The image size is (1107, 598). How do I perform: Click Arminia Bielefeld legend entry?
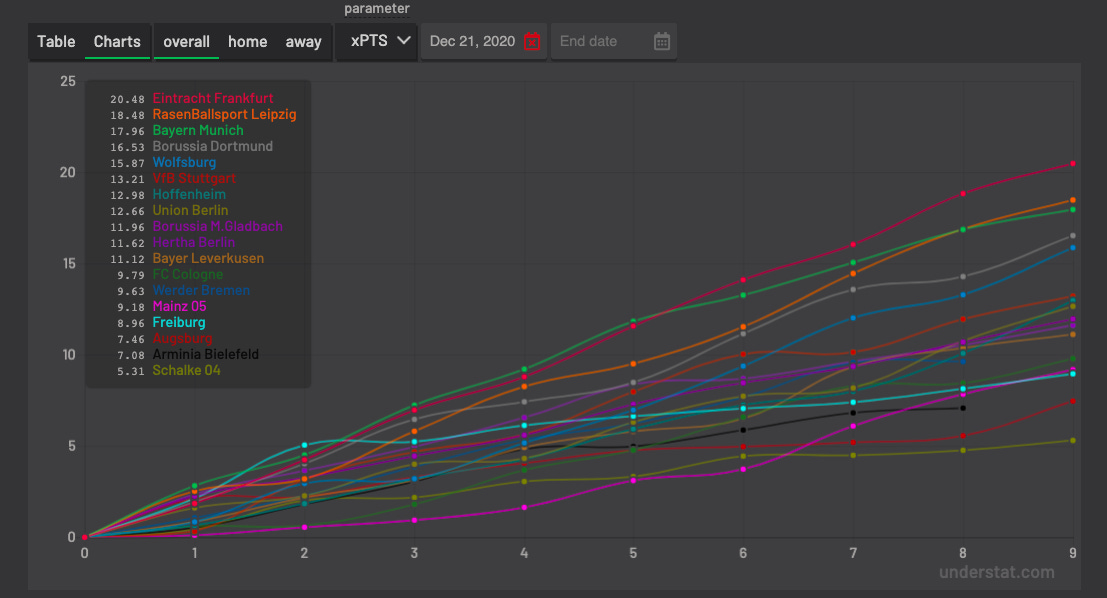tap(205, 354)
